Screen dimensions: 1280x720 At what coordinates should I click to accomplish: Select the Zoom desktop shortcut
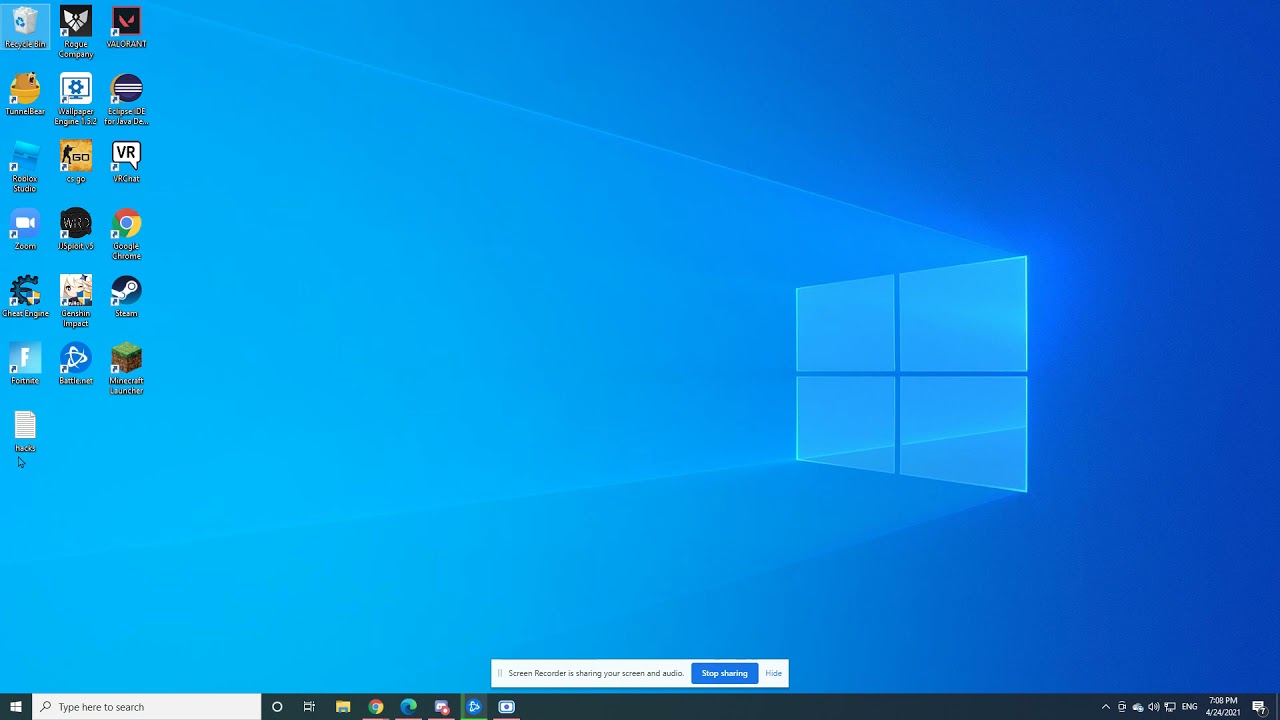click(x=25, y=229)
